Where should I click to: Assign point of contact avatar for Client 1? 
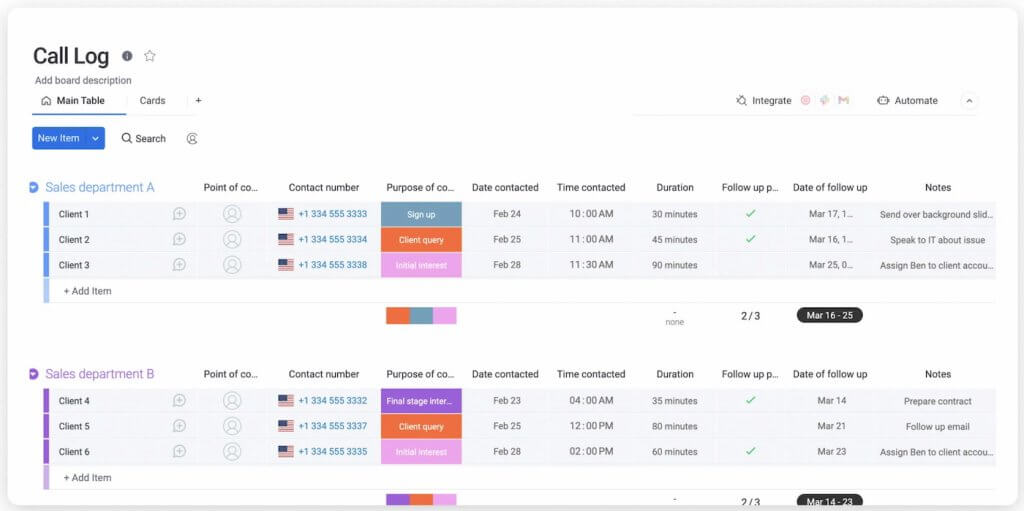tap(232, 214)
